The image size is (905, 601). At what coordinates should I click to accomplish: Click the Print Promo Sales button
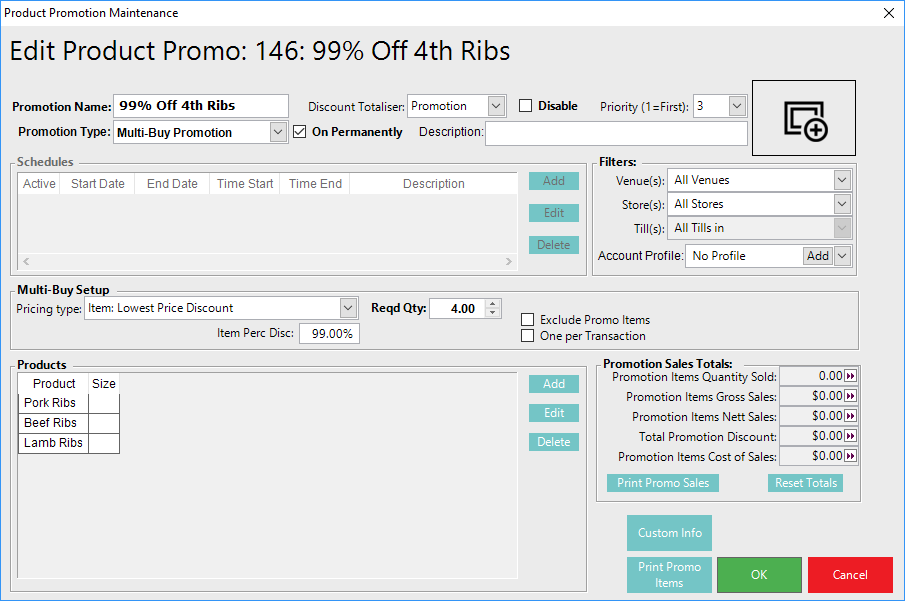[663, 483]
